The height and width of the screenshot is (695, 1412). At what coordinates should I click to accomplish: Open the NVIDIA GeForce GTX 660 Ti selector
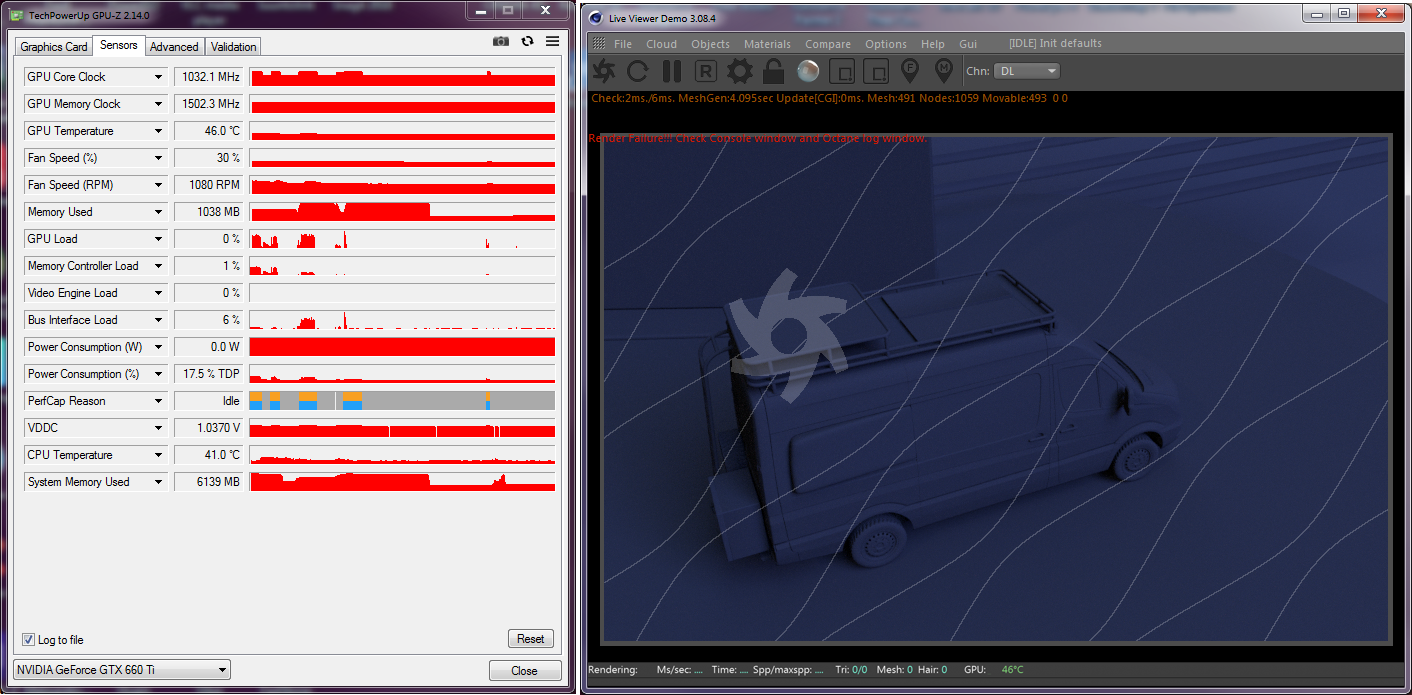click(122, 670)
